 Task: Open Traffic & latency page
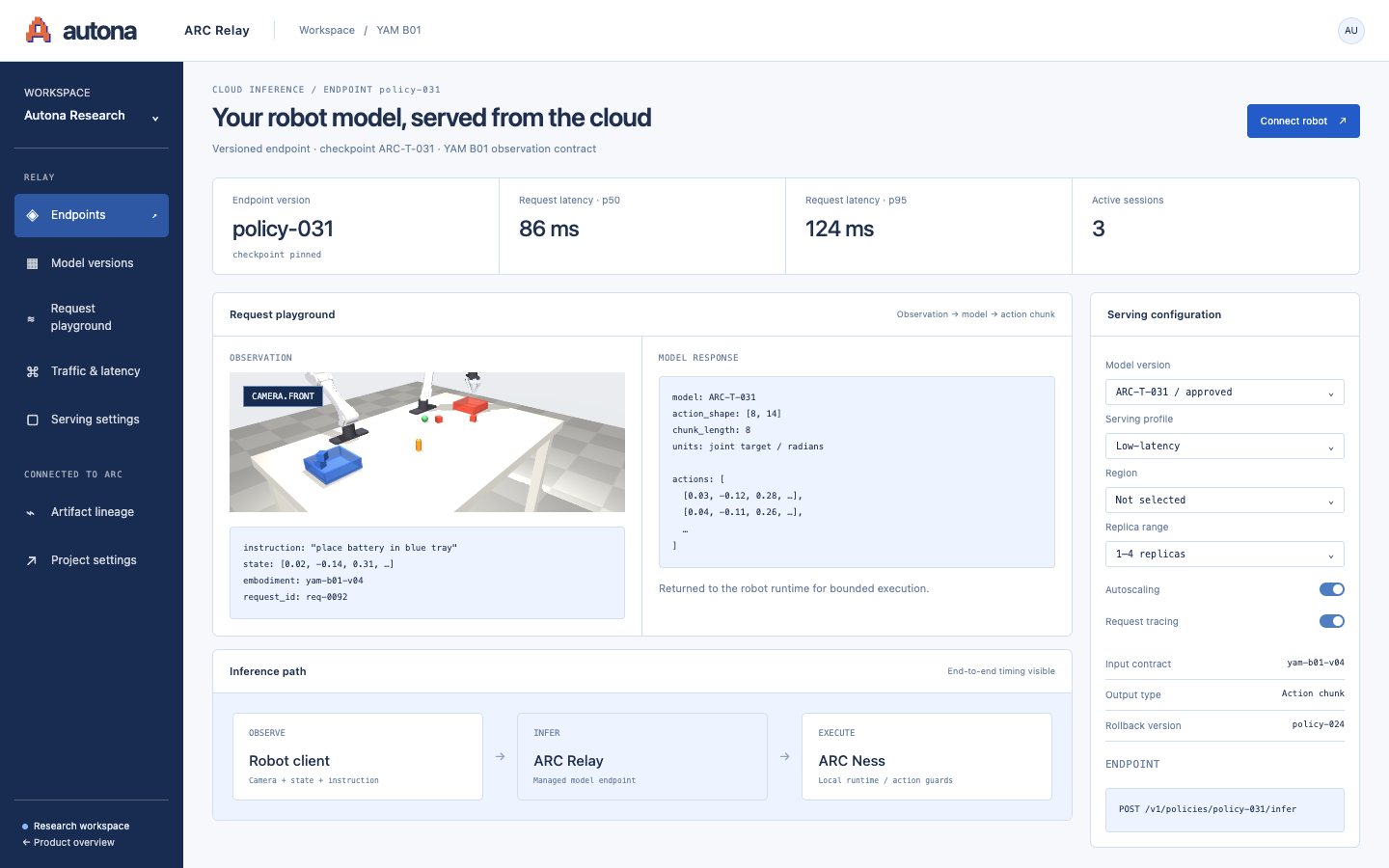(92, 371)
